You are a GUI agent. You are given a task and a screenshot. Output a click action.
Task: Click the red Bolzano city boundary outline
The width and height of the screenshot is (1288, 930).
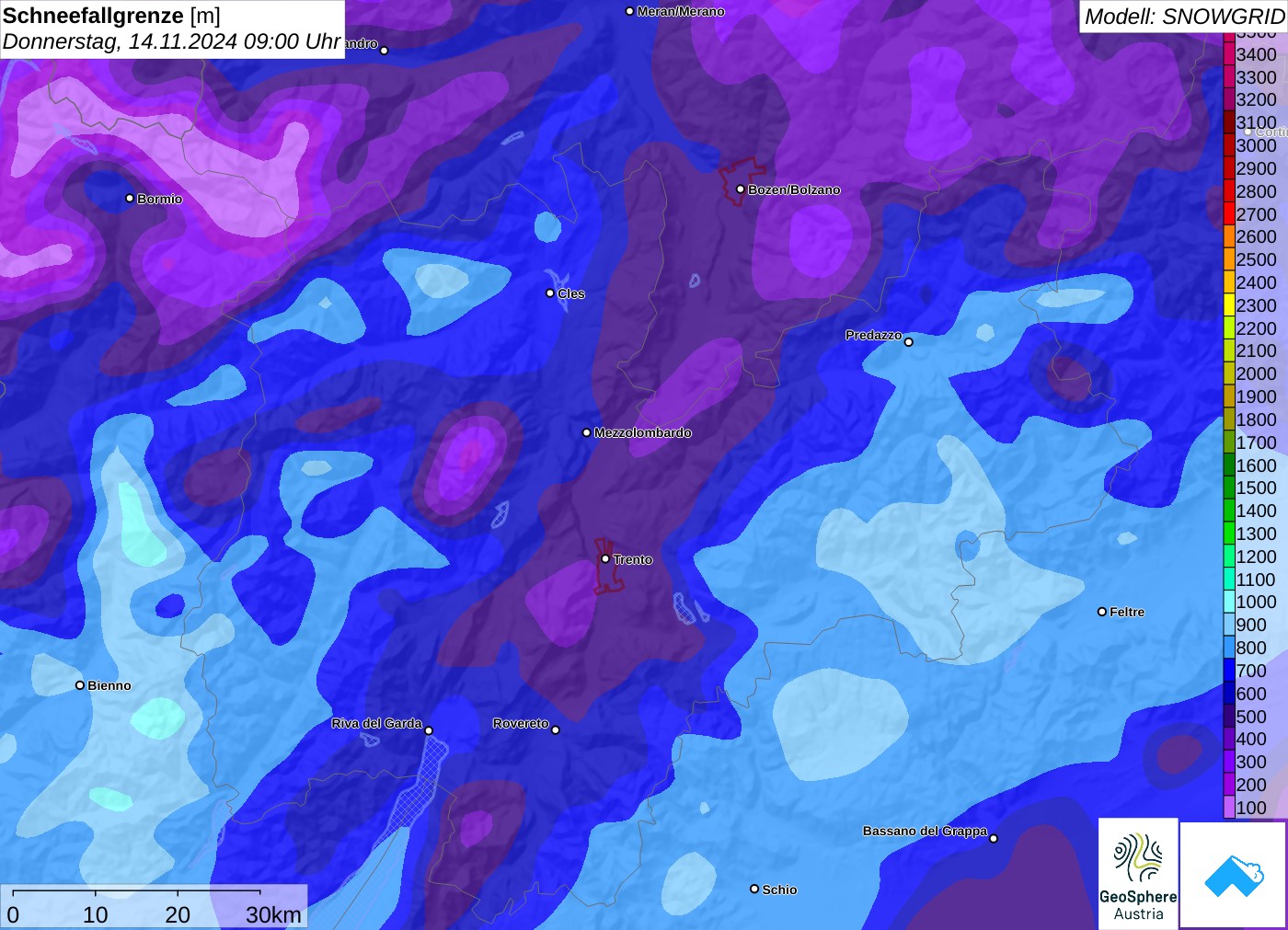(741, 181)
